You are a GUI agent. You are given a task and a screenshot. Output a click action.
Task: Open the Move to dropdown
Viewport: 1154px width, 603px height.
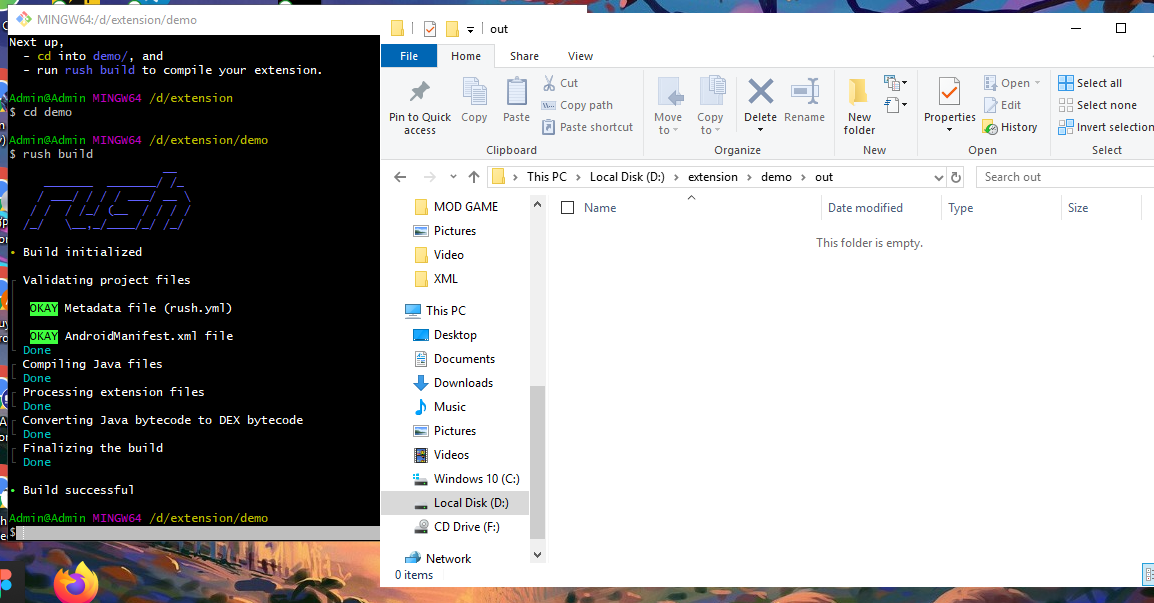pyautogui.click(x=668, y=107)
